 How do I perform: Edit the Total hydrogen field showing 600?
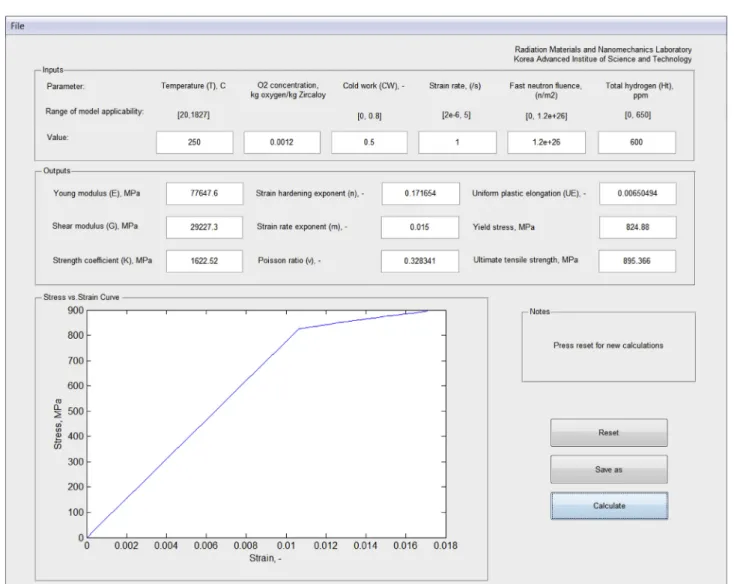(x=637, y=142)
